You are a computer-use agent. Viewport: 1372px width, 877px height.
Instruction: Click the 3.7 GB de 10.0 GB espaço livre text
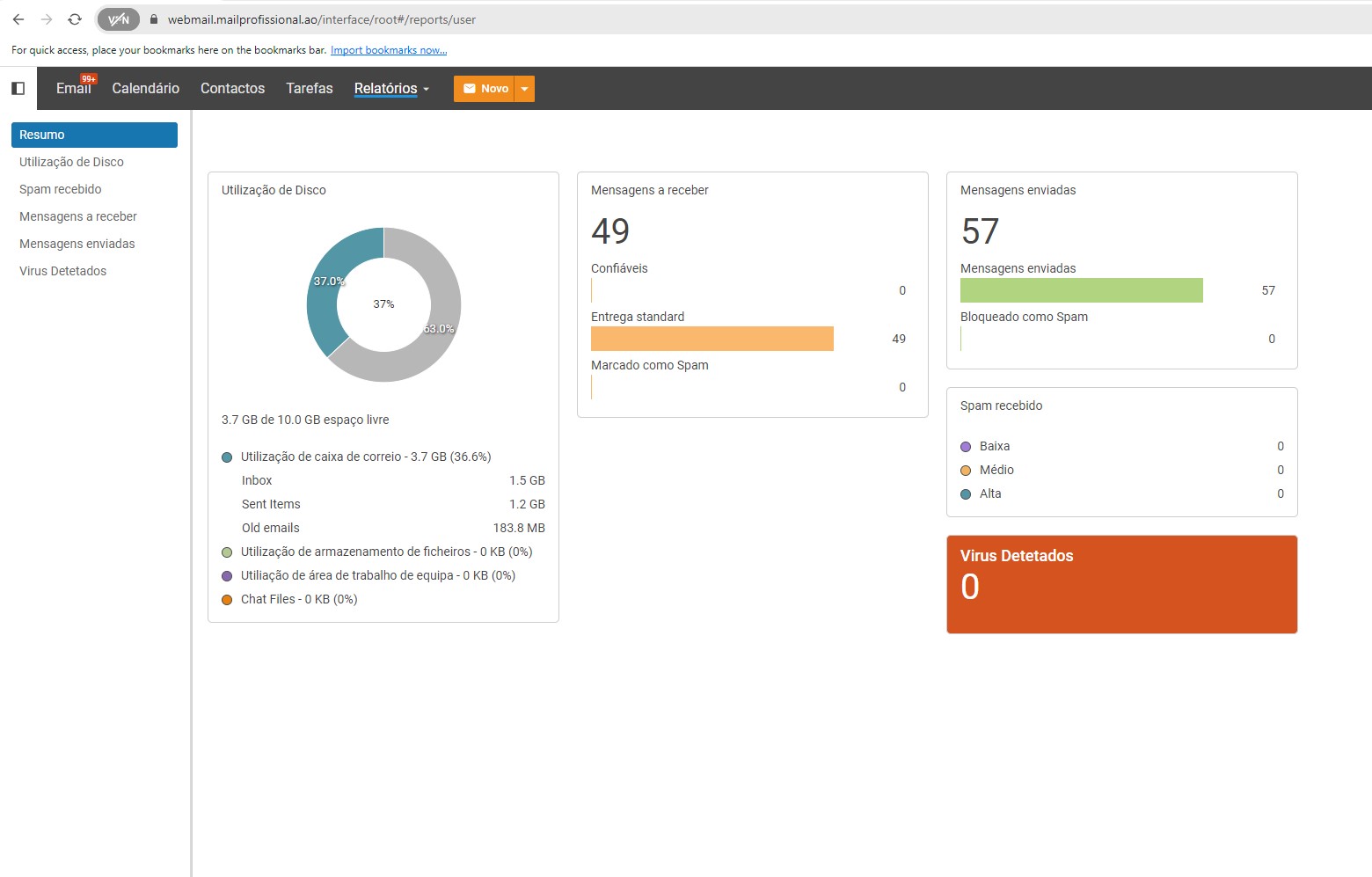pos(305,420)
